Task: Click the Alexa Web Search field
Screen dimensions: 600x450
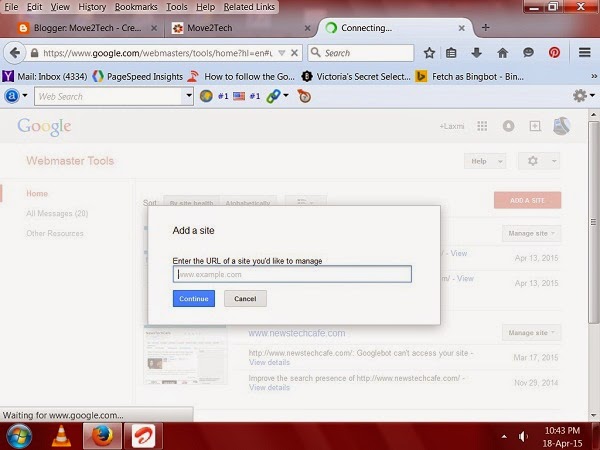Action: click(x=109, y=96)
